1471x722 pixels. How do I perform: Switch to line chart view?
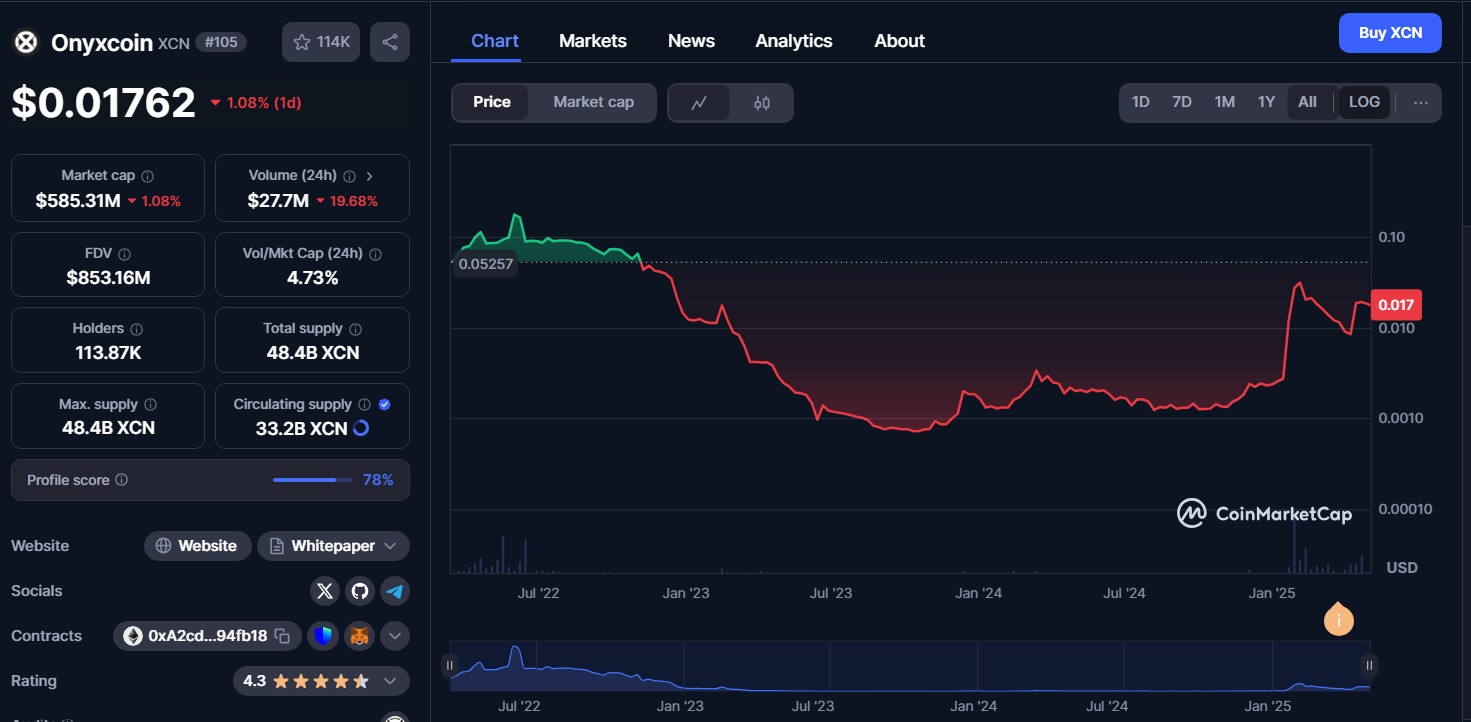click(x=699, y=102)
